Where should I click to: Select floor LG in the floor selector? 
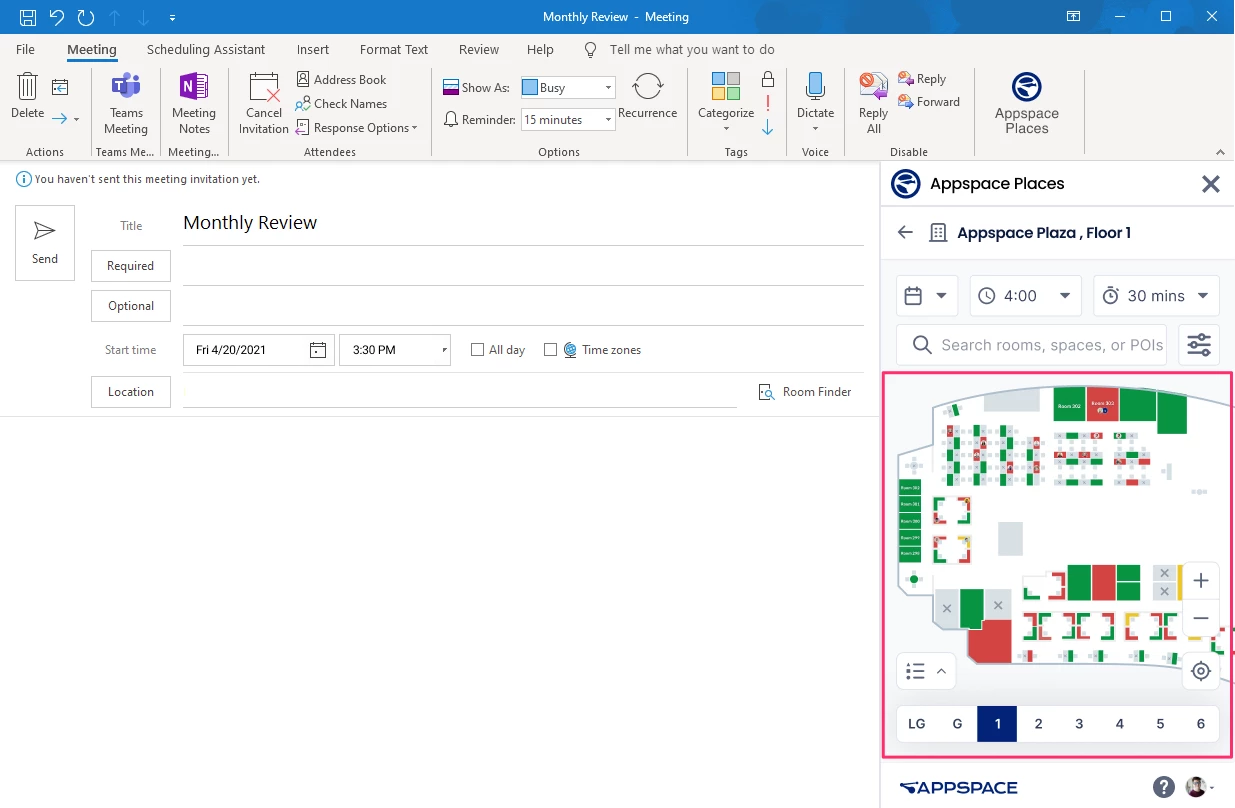tap(917, 724)
